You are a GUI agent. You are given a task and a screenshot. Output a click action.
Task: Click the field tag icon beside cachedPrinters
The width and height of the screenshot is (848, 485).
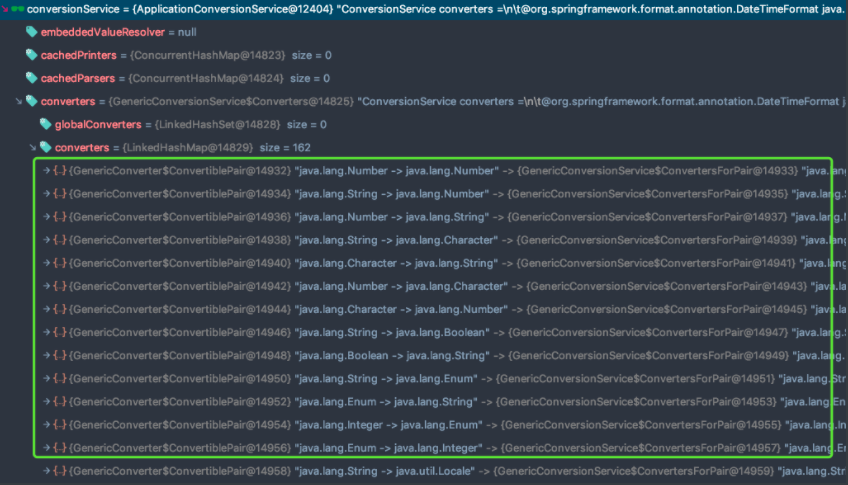(x=31, y=55)
